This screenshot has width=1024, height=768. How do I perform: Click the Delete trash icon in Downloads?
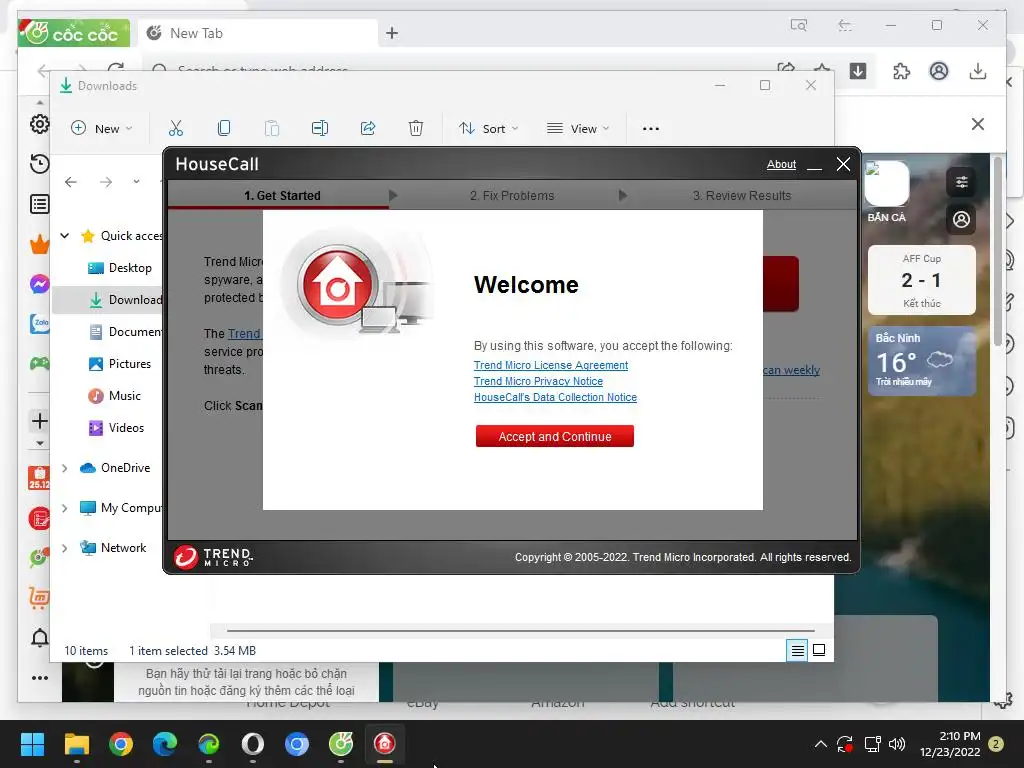[x=416, y=128]
